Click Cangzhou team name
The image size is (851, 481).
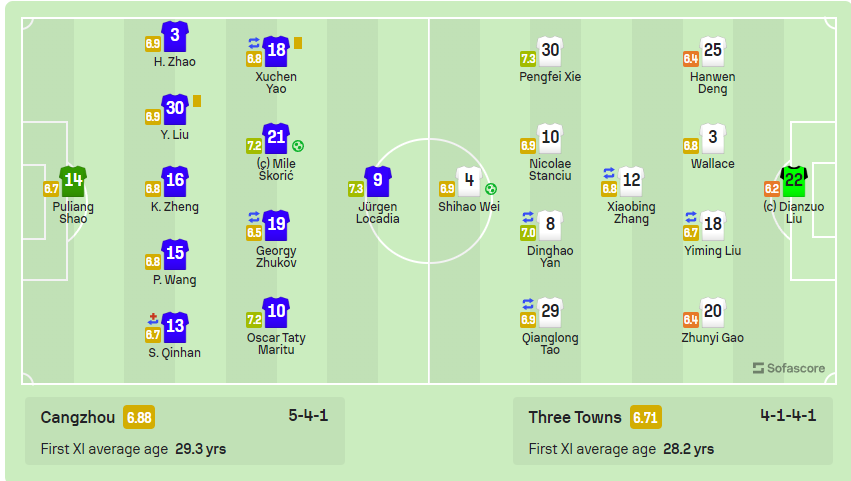tap(78, 417)
